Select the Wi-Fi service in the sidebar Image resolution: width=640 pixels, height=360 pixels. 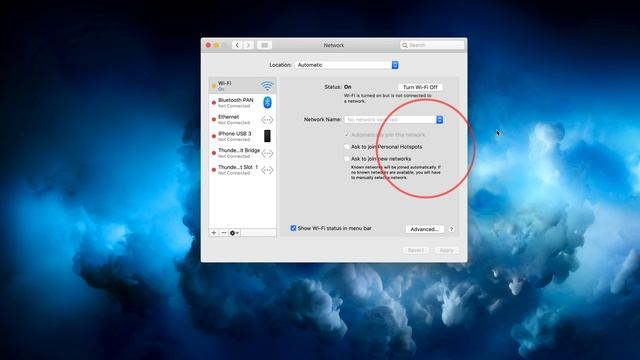pyautogui.click(x=242, y=86)
